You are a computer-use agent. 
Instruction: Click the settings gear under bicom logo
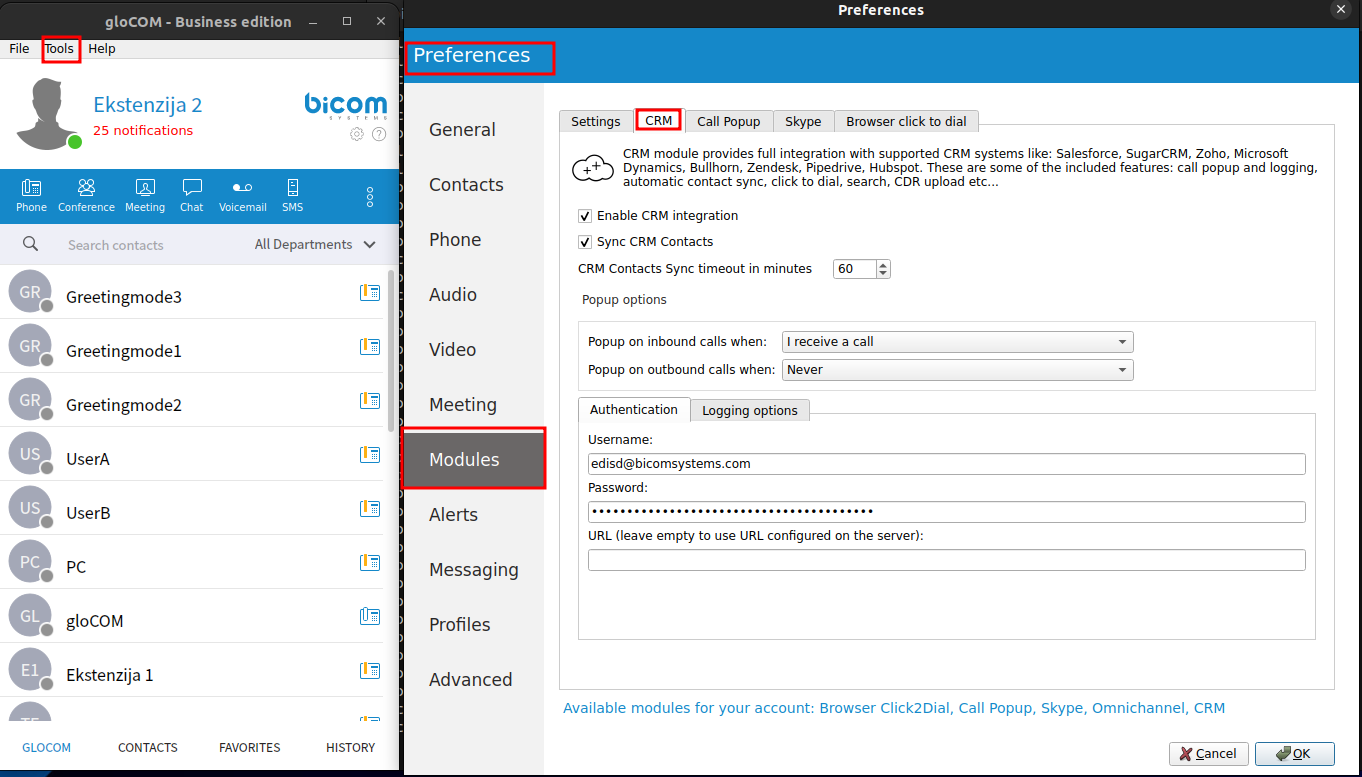pos(357,134)
